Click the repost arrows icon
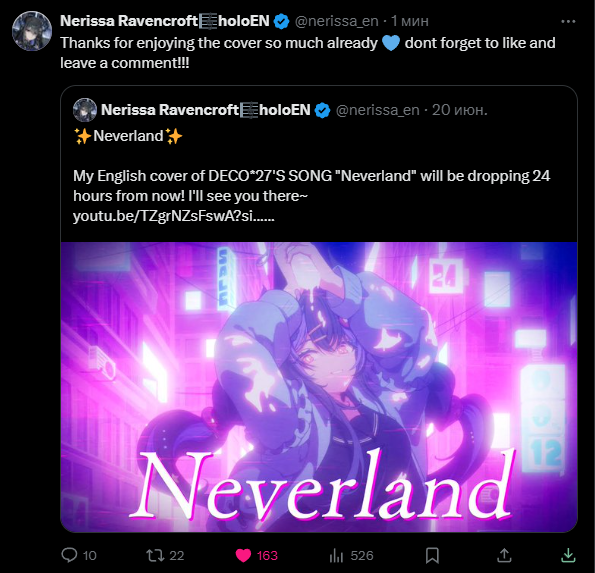Screen dimensions: 595x573 (x=156, y=556)
